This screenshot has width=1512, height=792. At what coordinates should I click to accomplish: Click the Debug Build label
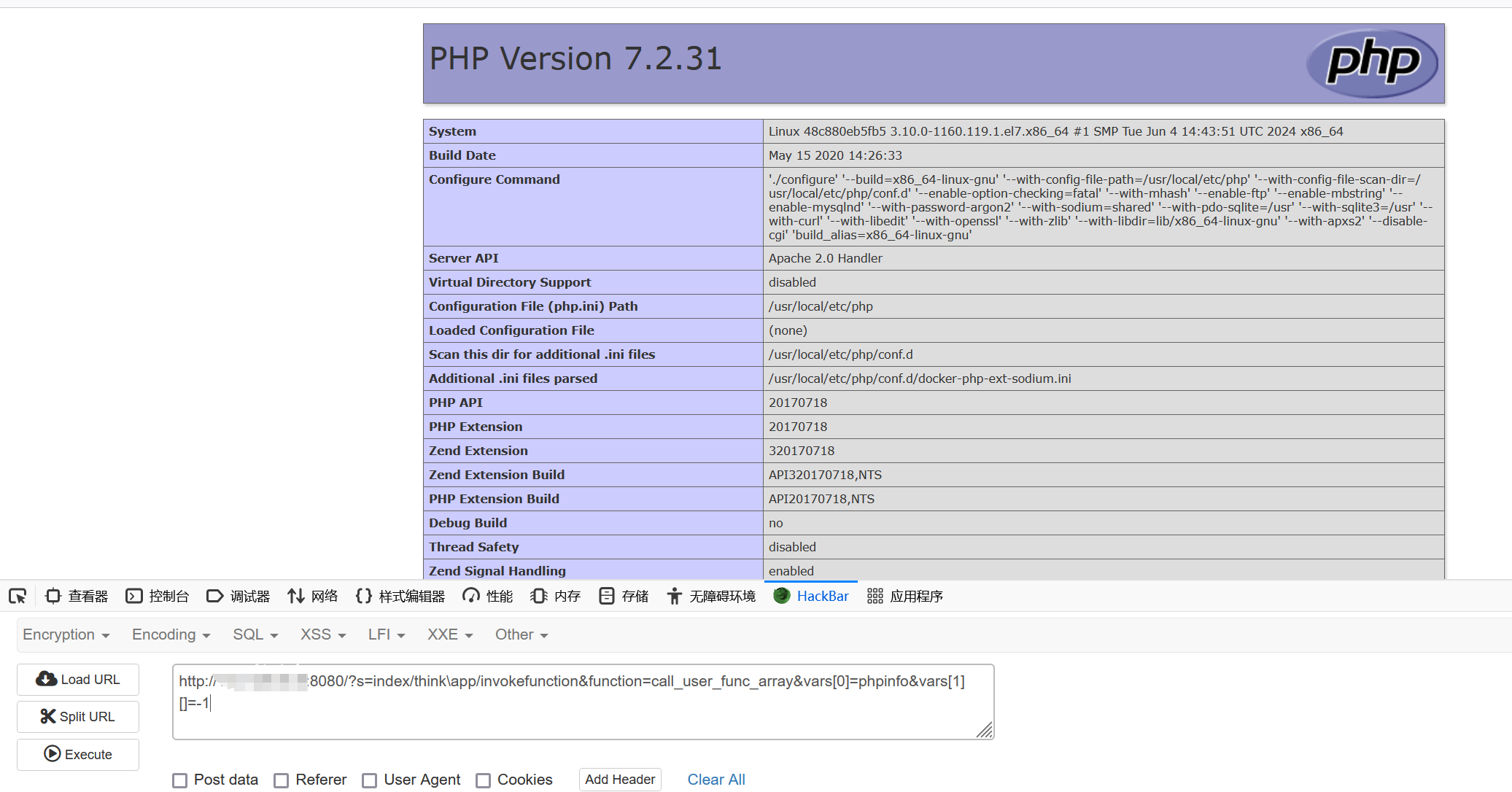point(468,523)
